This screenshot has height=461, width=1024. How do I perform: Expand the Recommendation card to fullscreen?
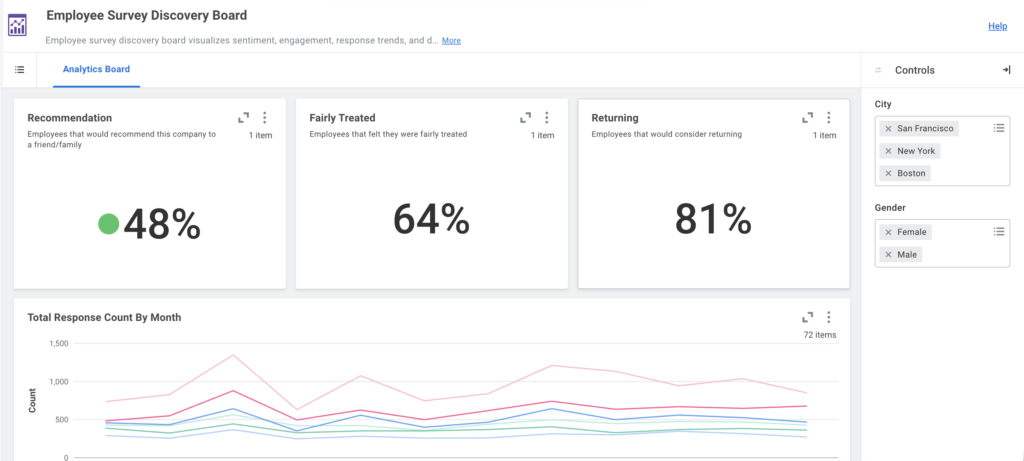243,118
